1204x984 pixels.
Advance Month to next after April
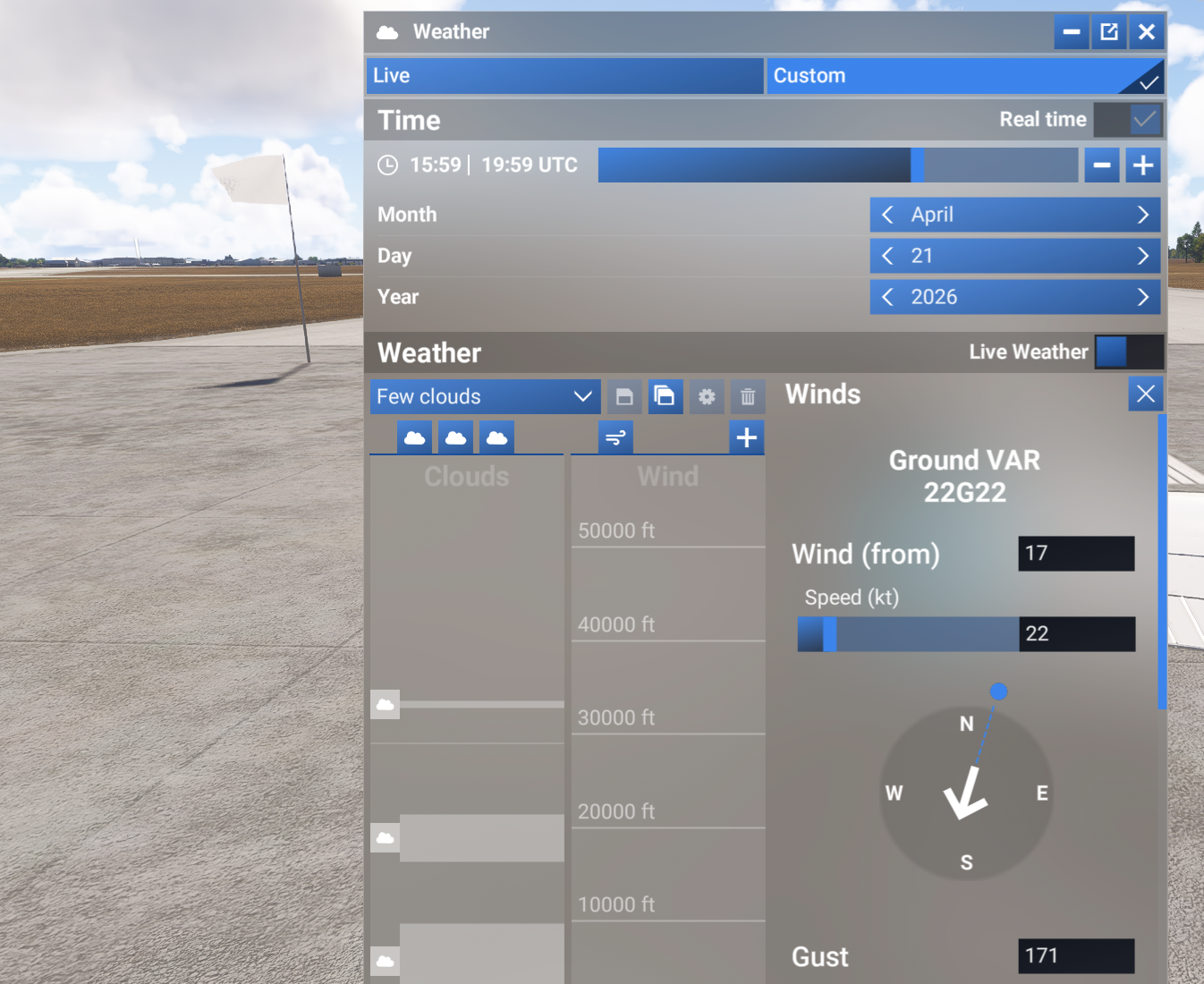tap(1142, 215)
